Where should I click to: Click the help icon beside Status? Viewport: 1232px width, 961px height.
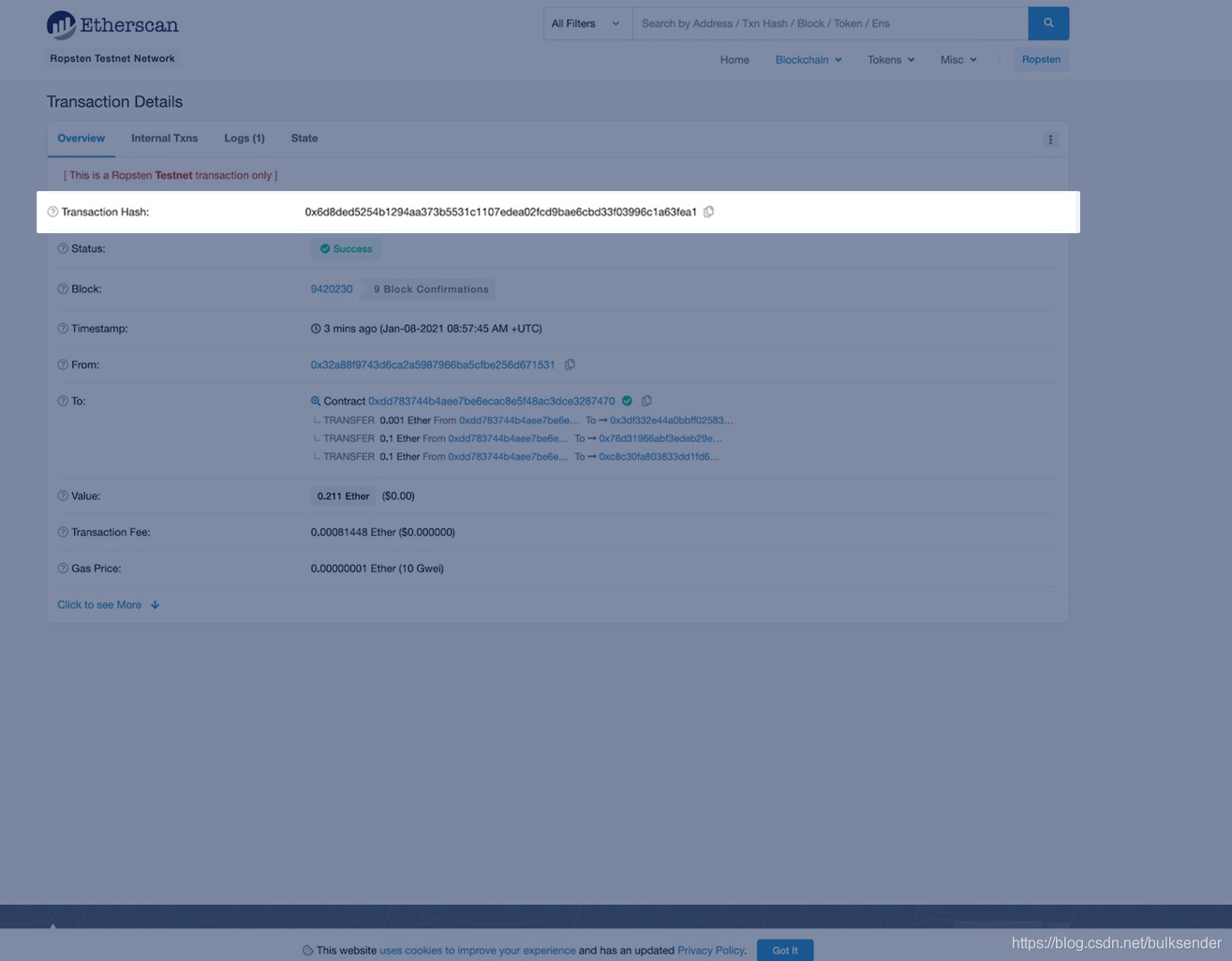coord(63,248)
